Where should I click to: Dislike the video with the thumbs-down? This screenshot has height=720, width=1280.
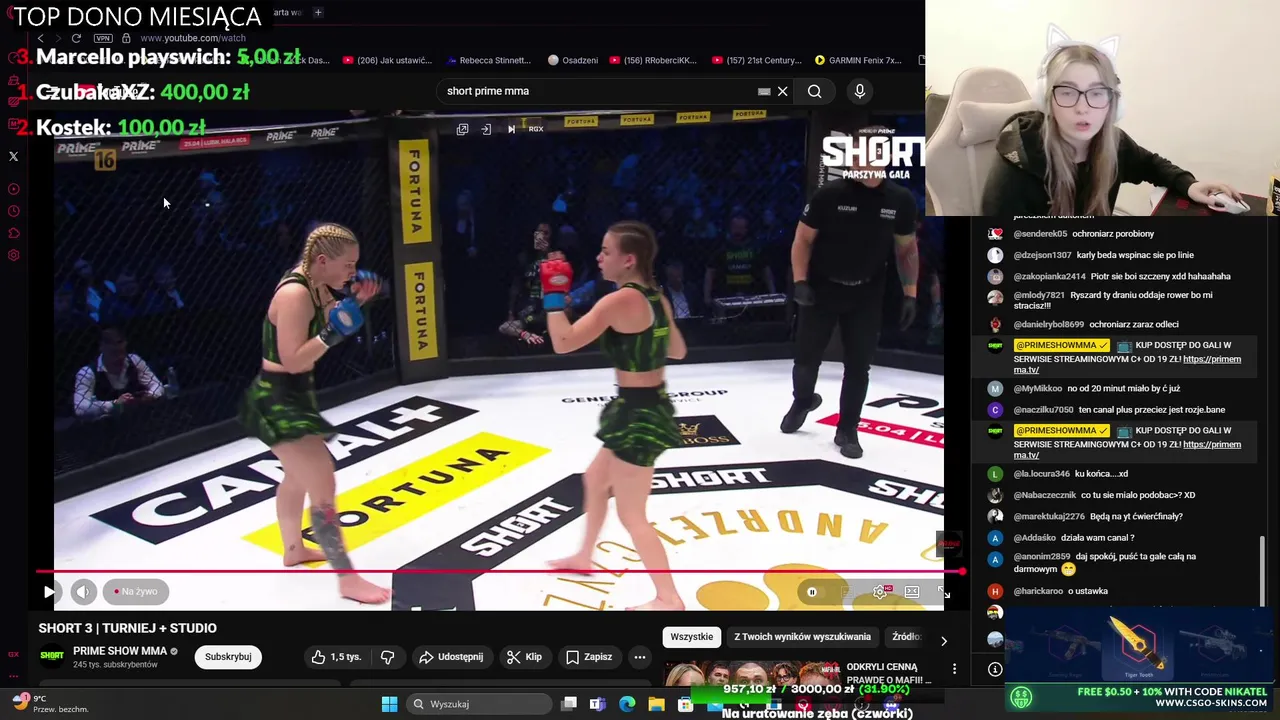[x=388, y=657]
